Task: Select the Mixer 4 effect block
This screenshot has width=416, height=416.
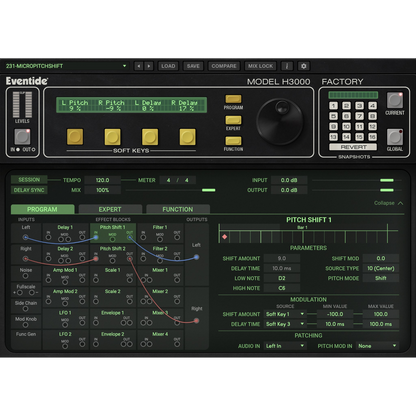Action: (x=160, y=340)
